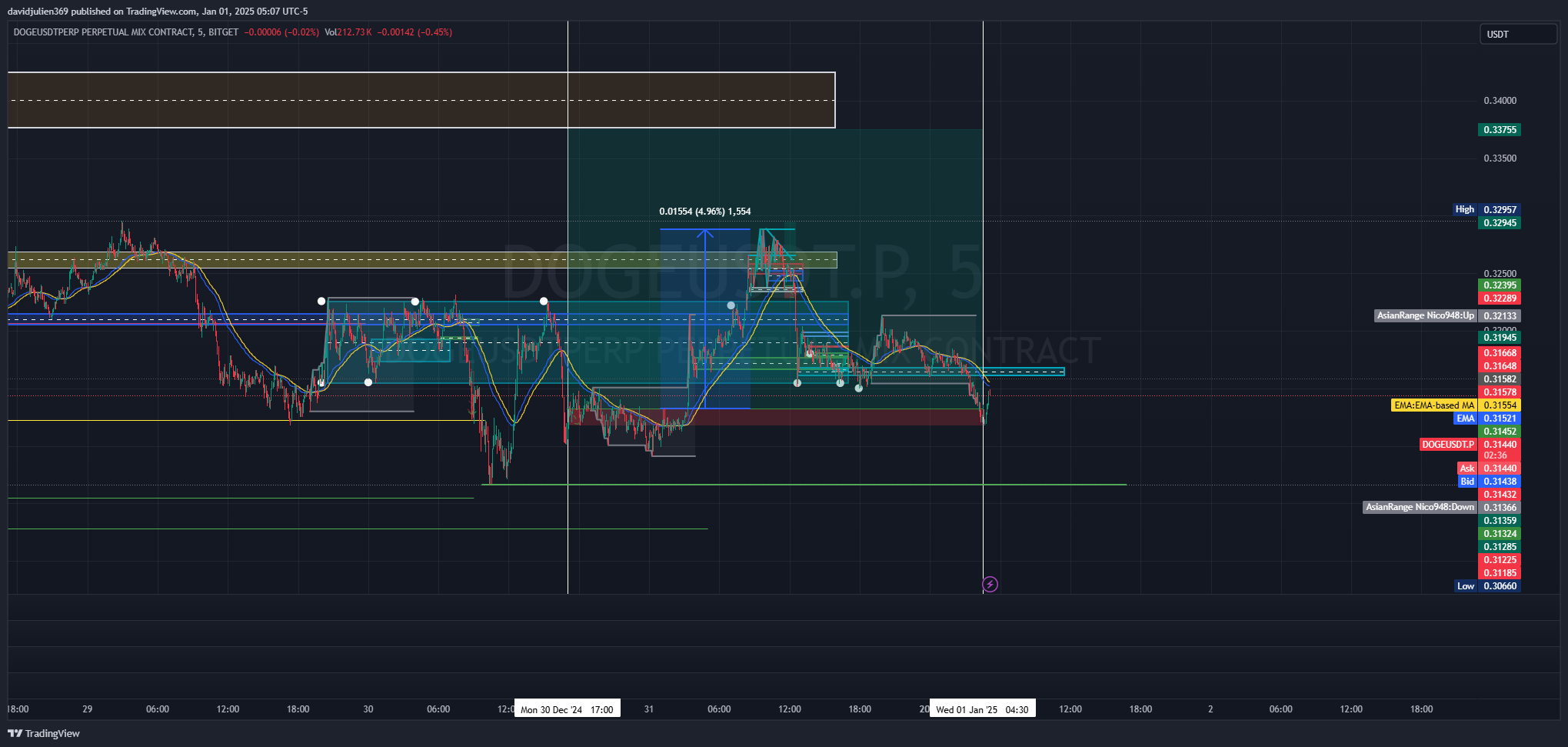Click the date 29 on the time axis
This screenshot has width=1568, height=747.
tap(87, 709)
